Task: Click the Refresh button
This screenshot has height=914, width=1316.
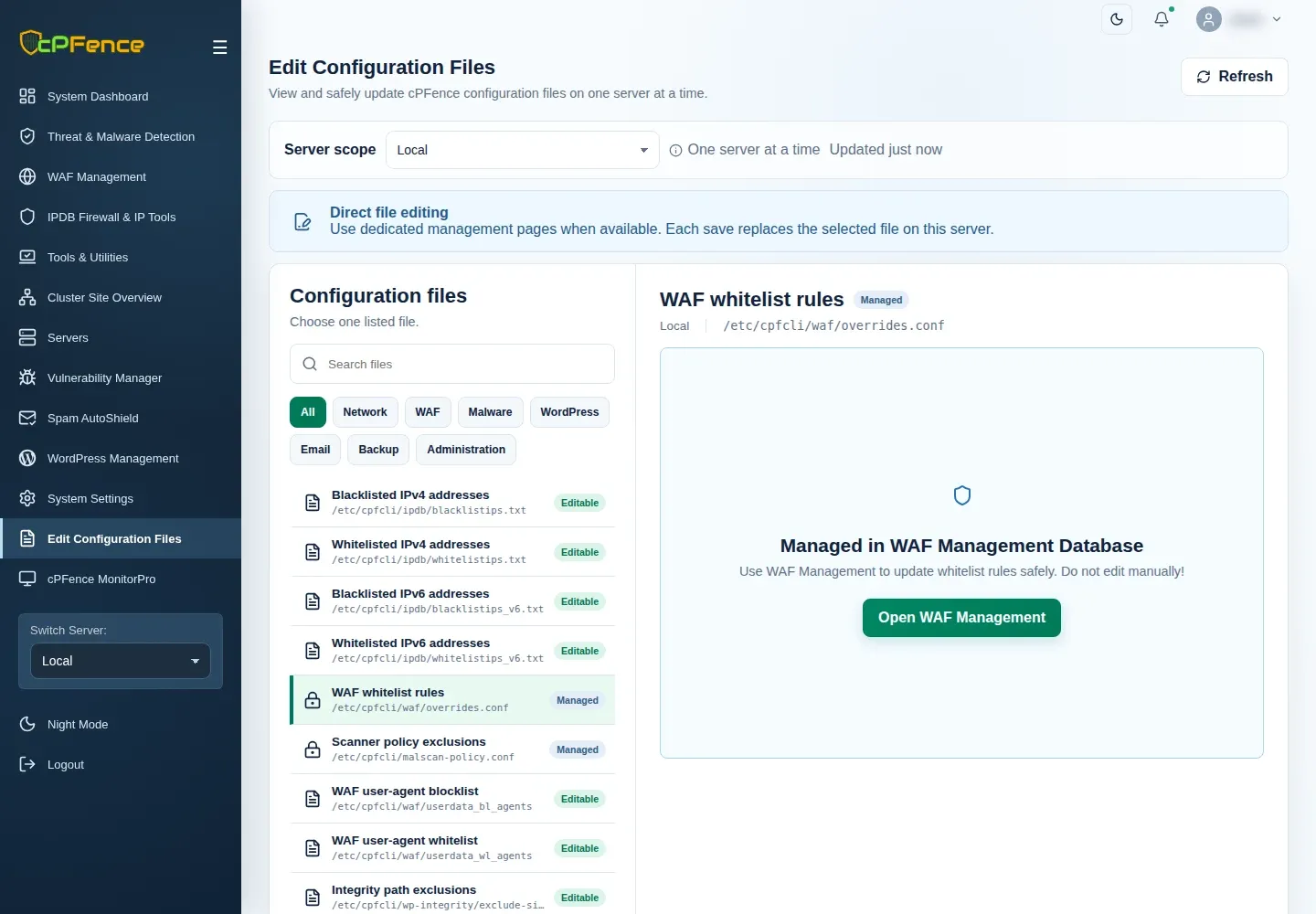Action: pyautogui.click(x=1235, y=77)
